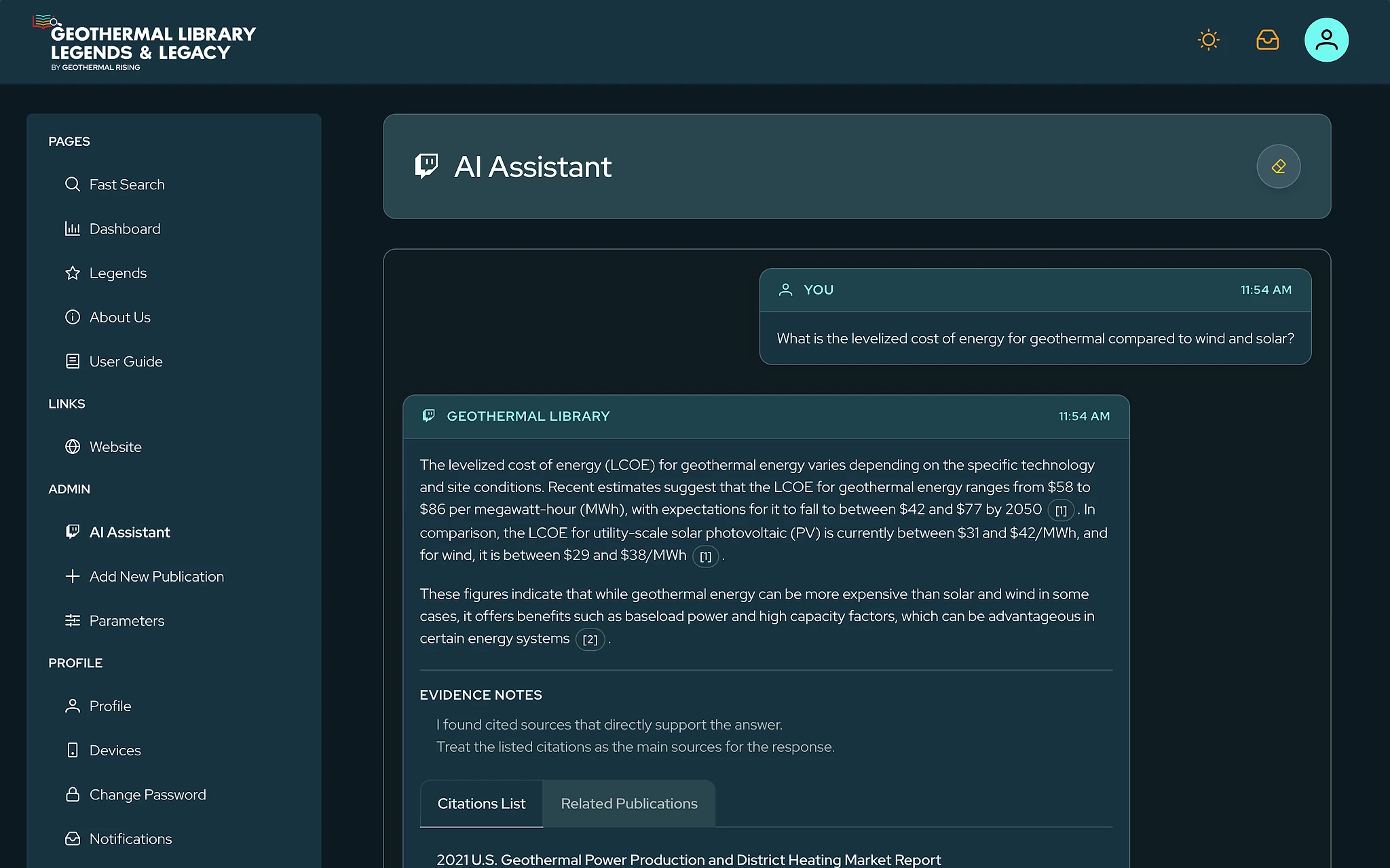Viewport: 1390px width, 868px height.
Task: Clear chat with the eraser button
Action: tap(1278, 166)
